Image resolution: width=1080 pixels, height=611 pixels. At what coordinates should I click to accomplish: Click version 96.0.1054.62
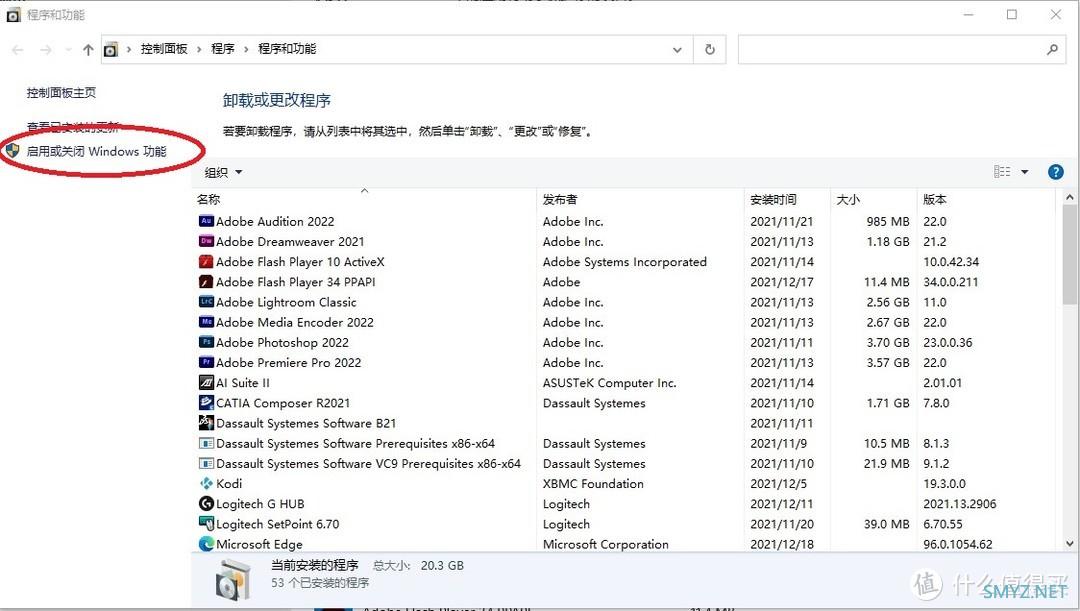[958, 544]
